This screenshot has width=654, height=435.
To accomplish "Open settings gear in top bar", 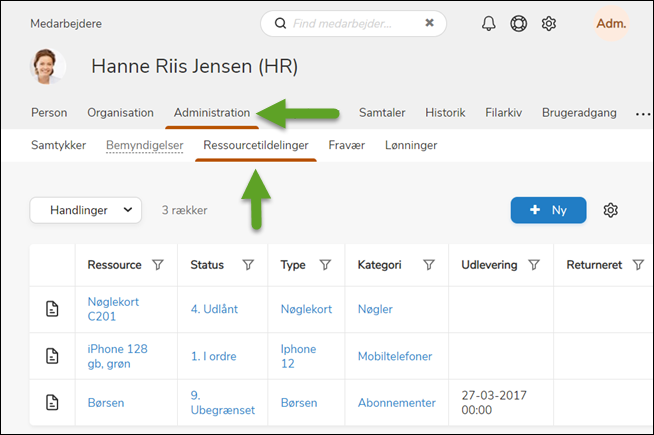I will click(548, 23).
